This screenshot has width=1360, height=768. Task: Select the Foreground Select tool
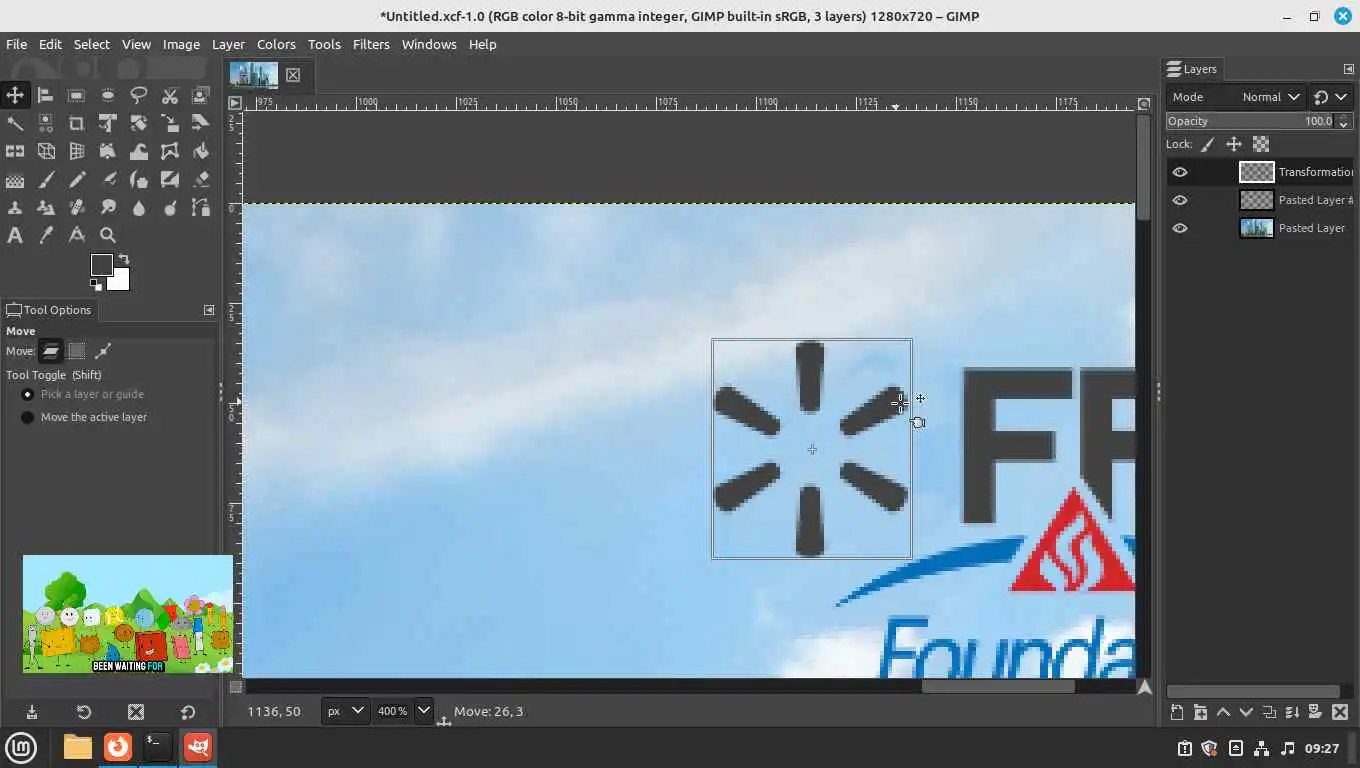(200, 95)
